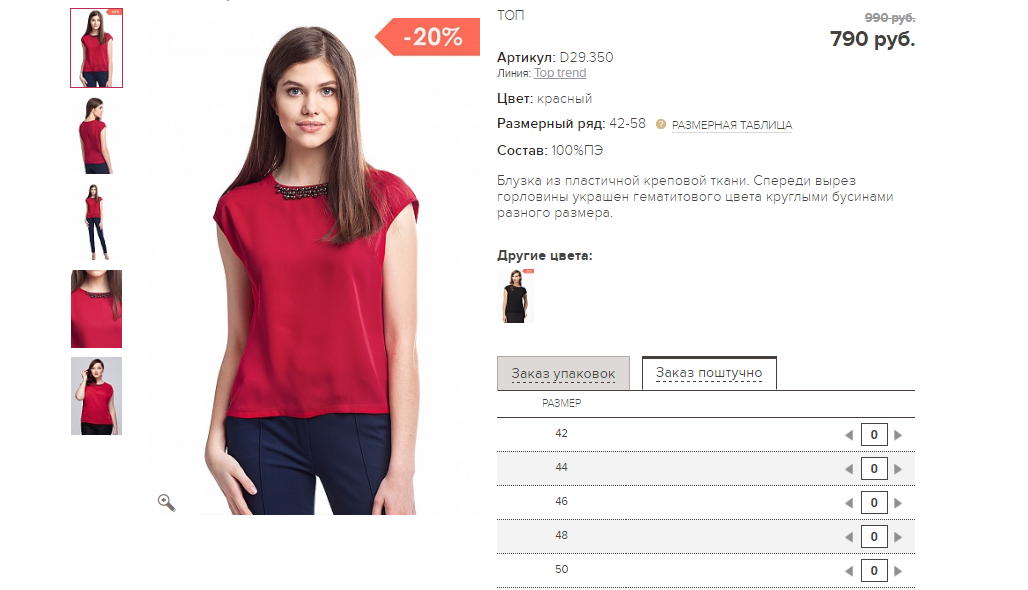The height and width of the screenshot is (590, 1028).
Task: Click the quantity field for size 44
Action: [874, 469]
